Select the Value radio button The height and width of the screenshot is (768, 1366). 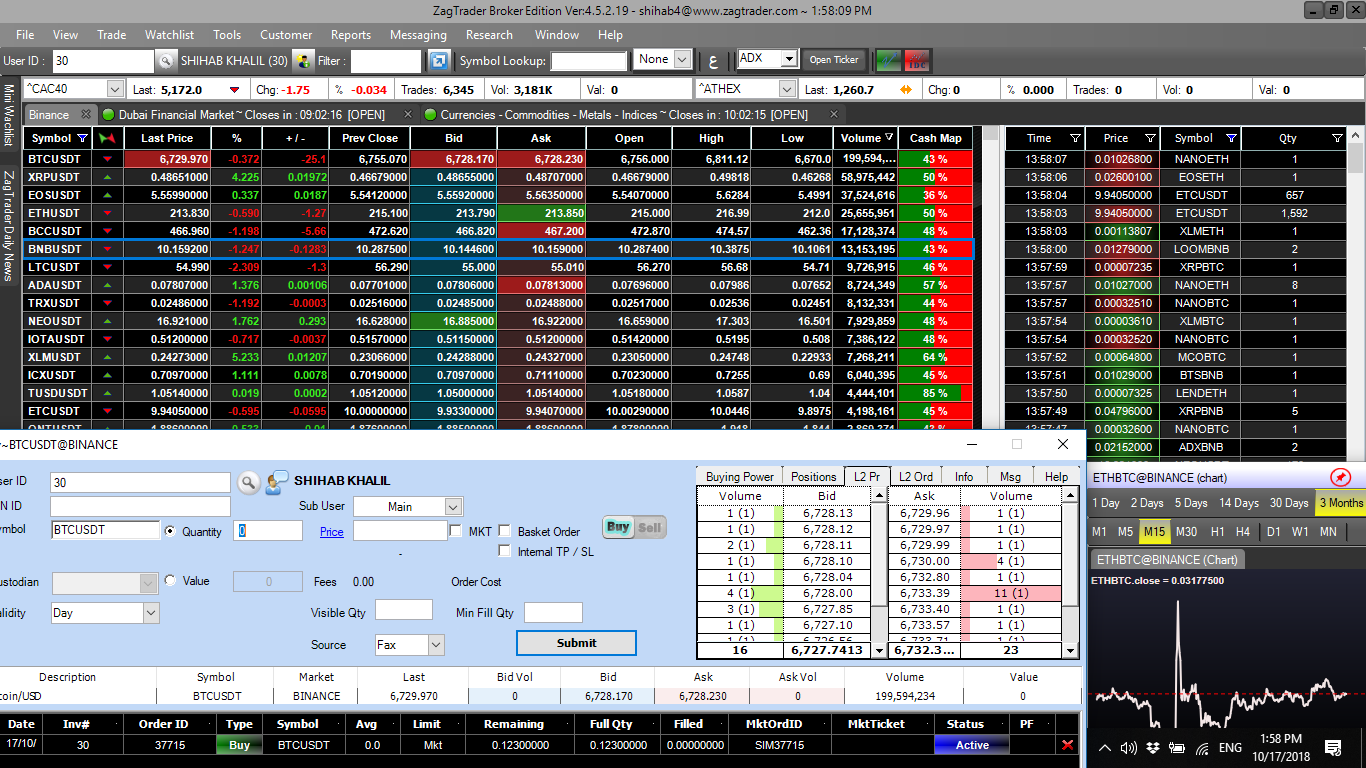click(x=170, y=580)
